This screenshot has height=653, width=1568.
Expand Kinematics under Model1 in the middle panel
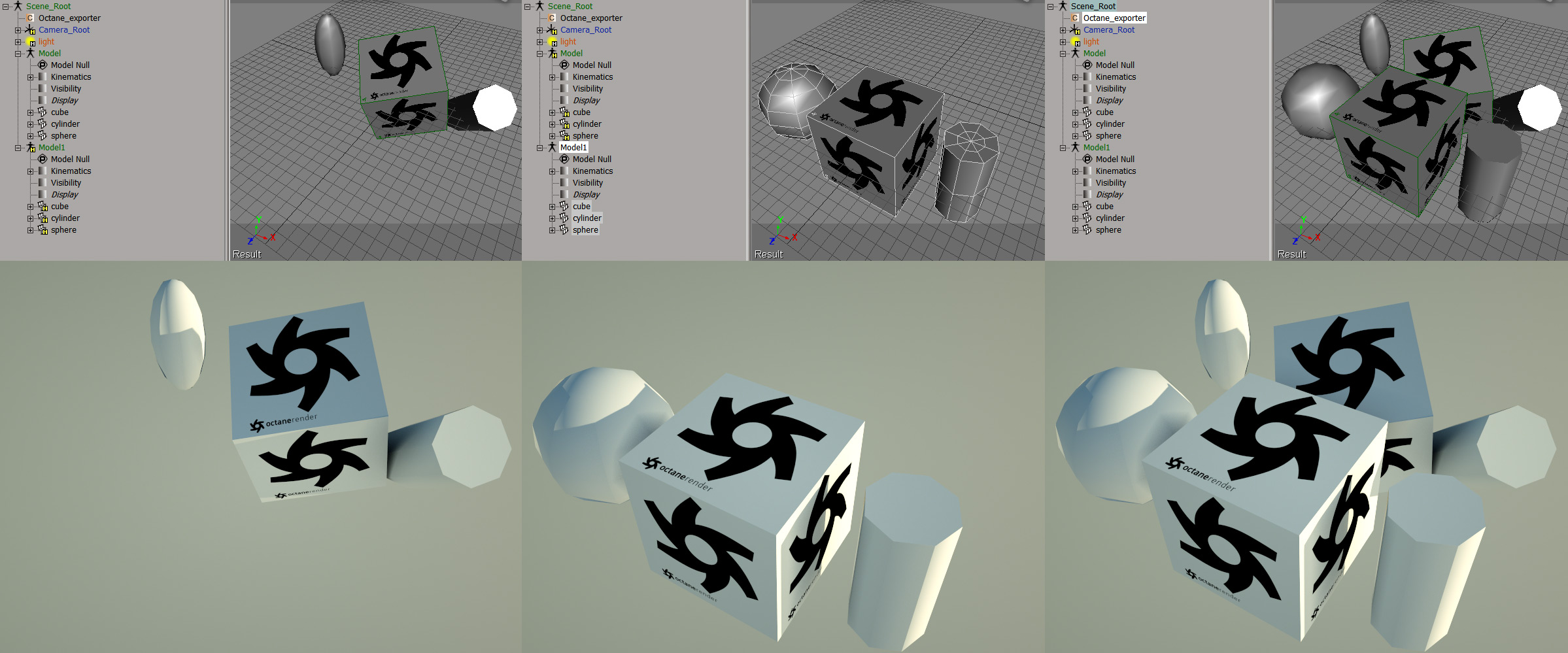click(x=552, y=171)
